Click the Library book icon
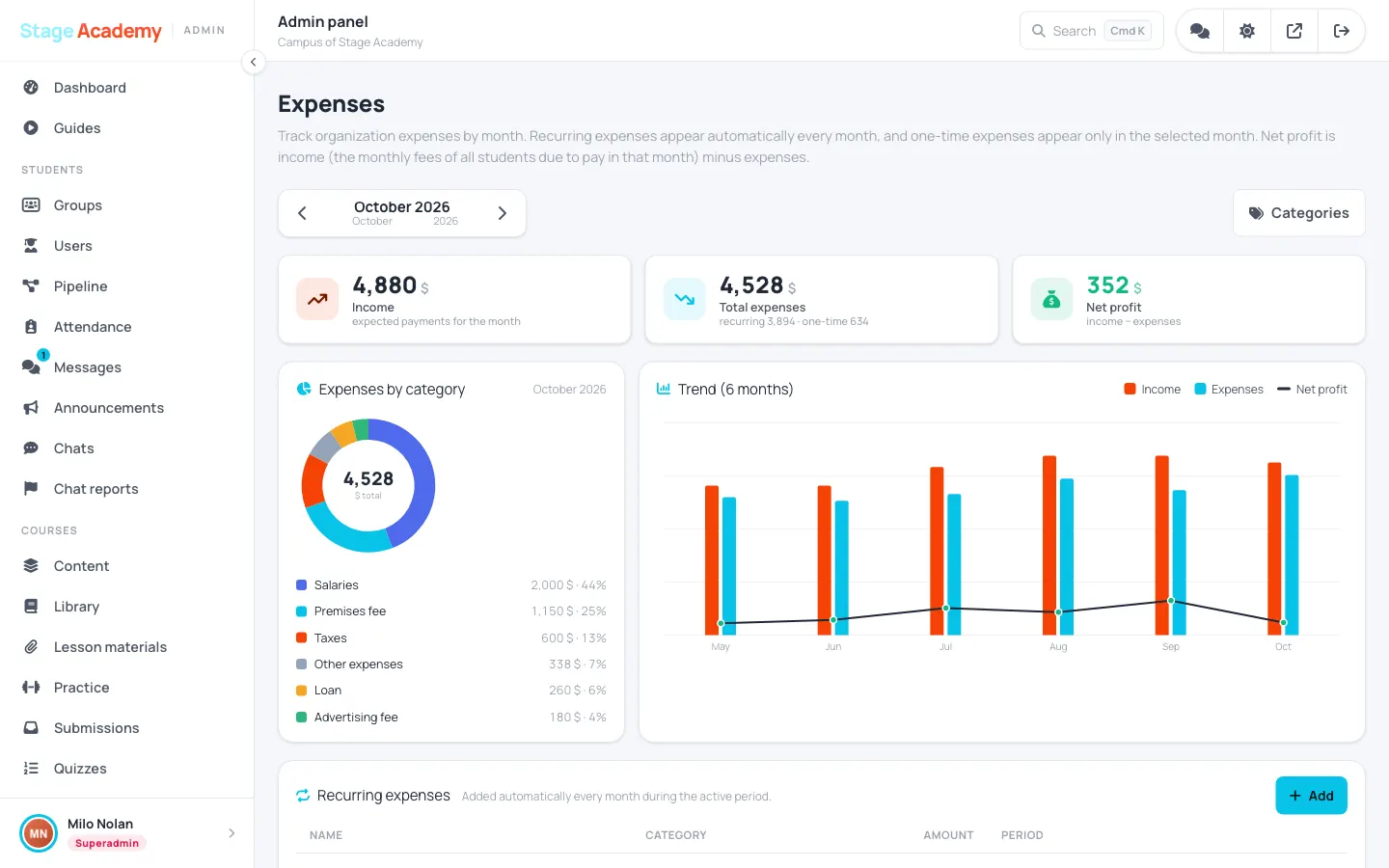The height and width of the screenshot is (868, 1389). pos(31,607)
